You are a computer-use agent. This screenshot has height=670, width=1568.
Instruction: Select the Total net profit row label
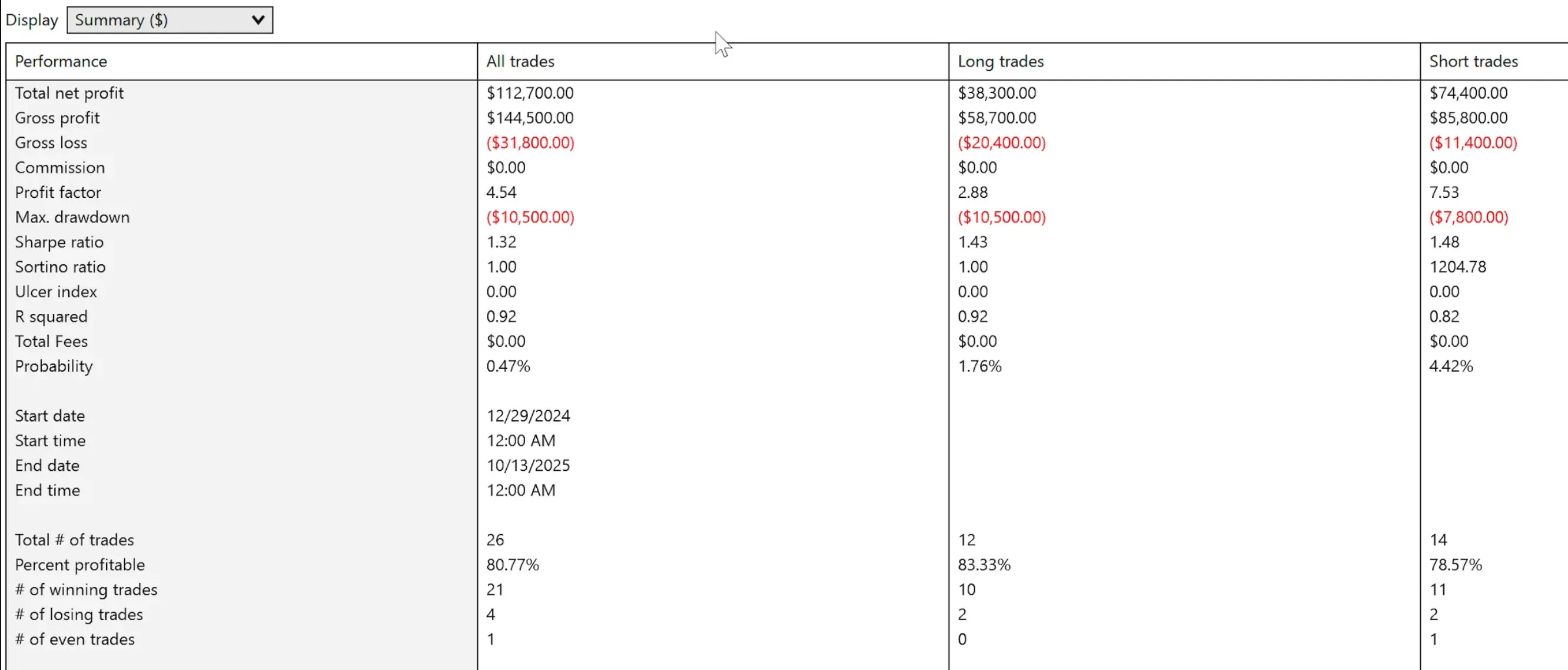[x=69, y=93]
